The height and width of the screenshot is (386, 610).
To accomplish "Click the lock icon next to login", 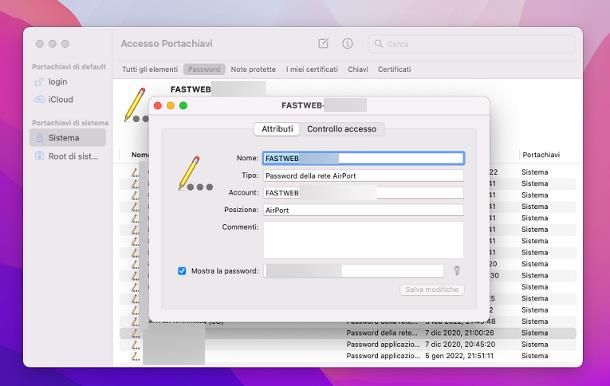I will click(x=39, y=82).
